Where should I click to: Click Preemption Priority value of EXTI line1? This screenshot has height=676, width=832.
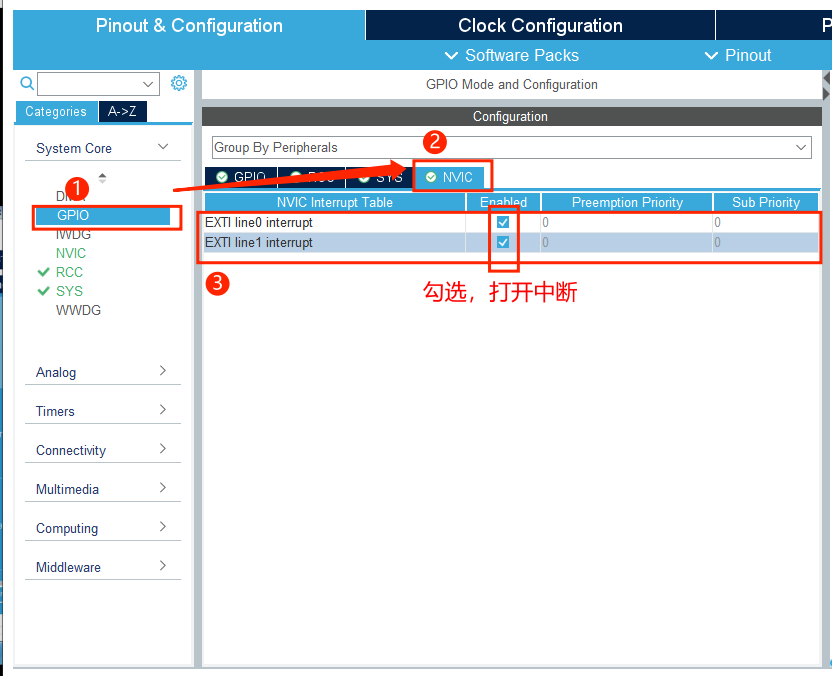[626, 242]
